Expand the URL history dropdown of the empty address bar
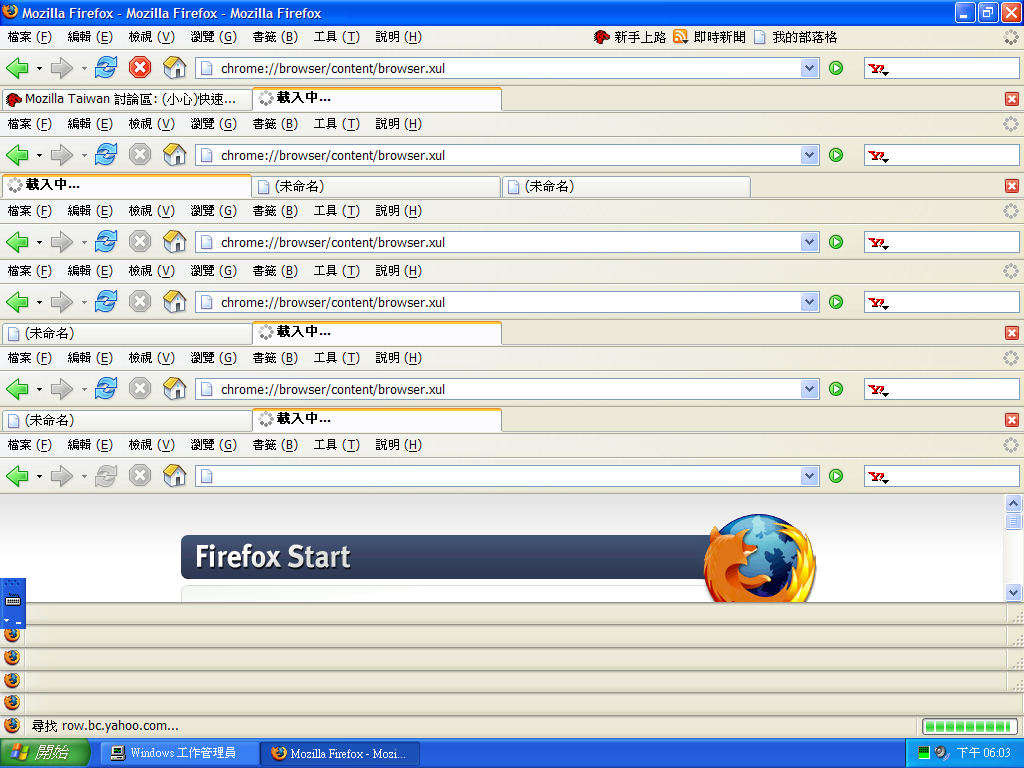Viewport: 1024px width, 768px height. point(810,476)
